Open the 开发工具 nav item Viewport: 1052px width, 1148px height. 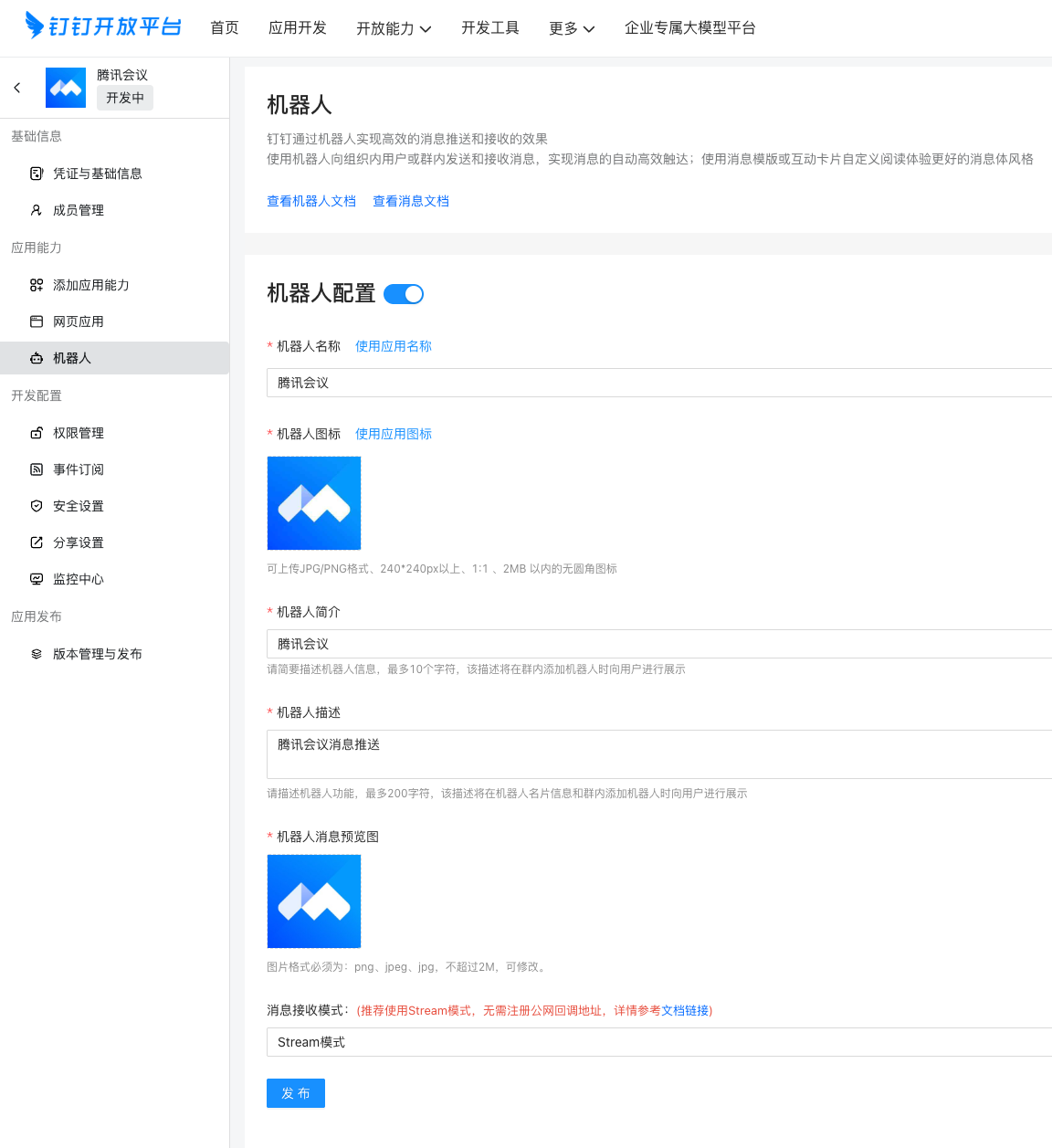[490, 28]
